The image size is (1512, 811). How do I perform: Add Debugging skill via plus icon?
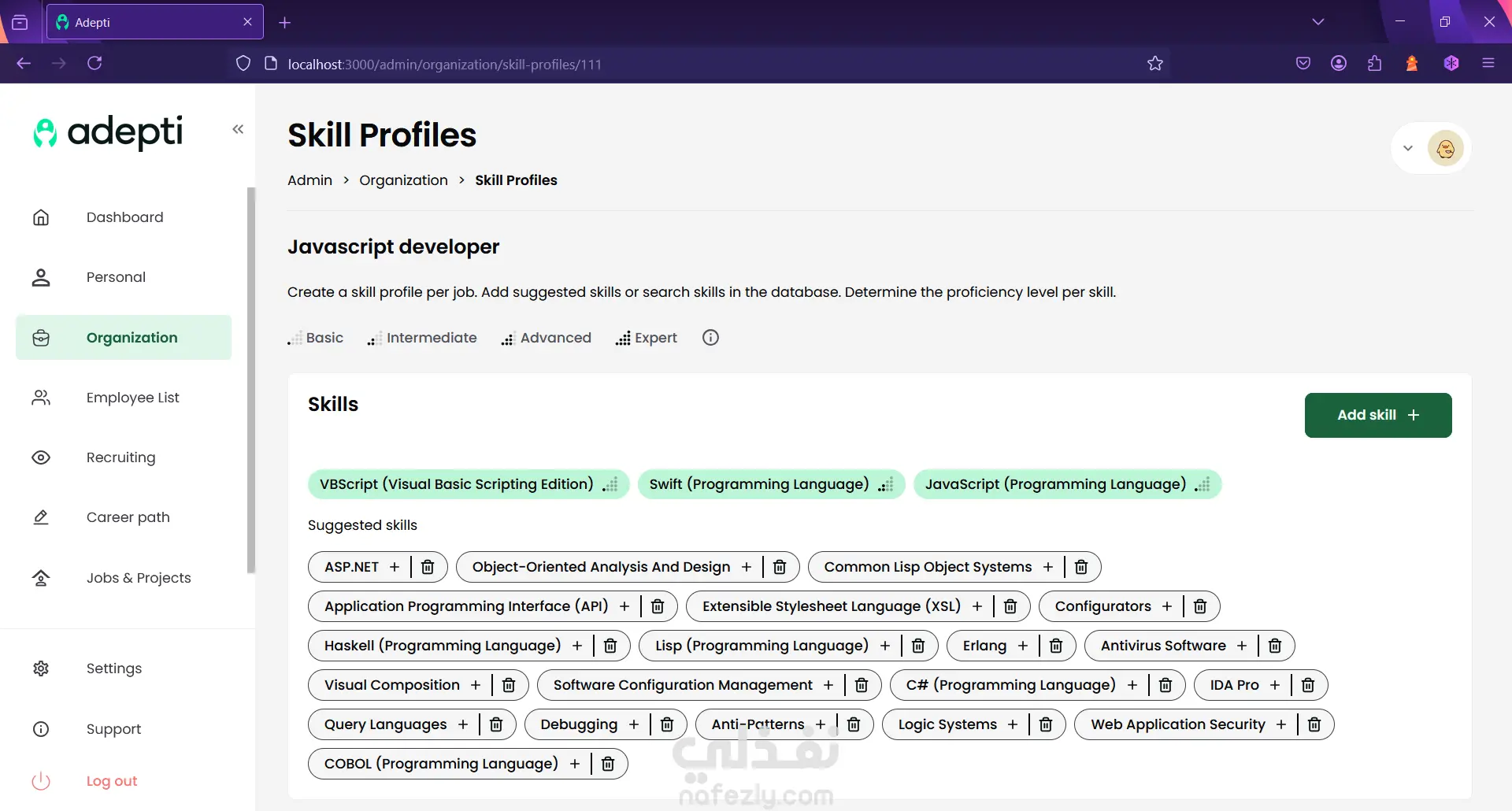[x=634, y=724]
